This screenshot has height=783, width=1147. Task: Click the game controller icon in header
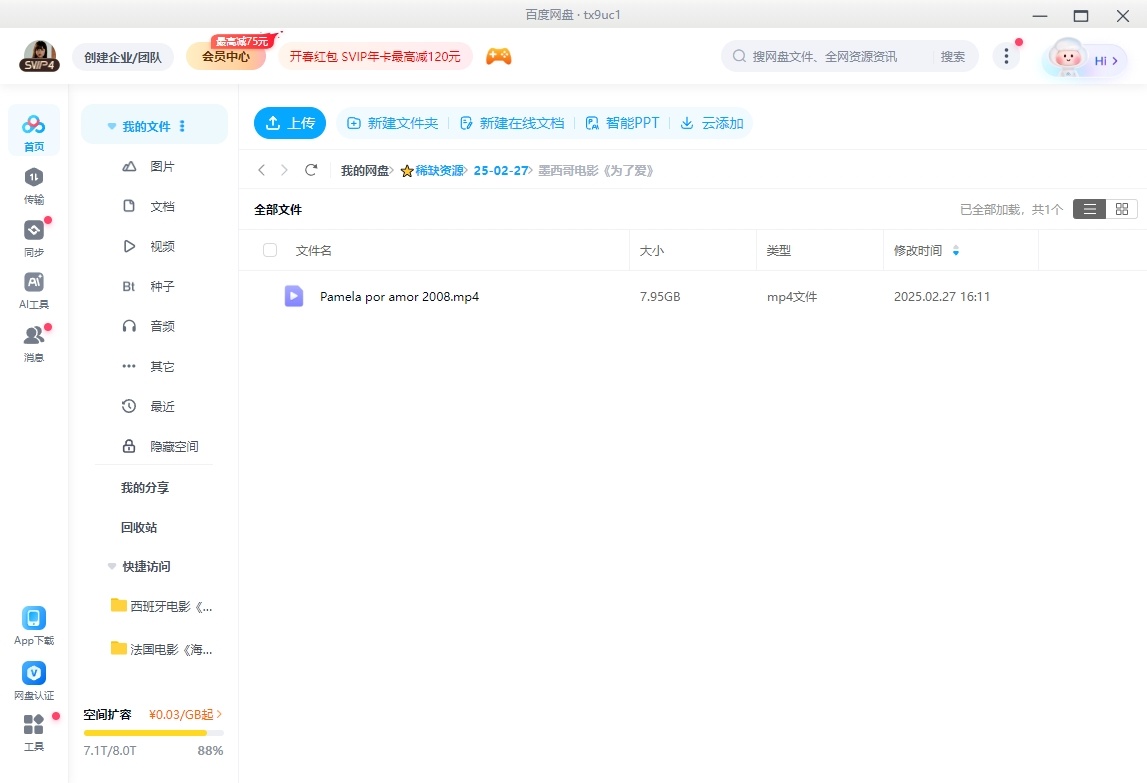(498, 57)
